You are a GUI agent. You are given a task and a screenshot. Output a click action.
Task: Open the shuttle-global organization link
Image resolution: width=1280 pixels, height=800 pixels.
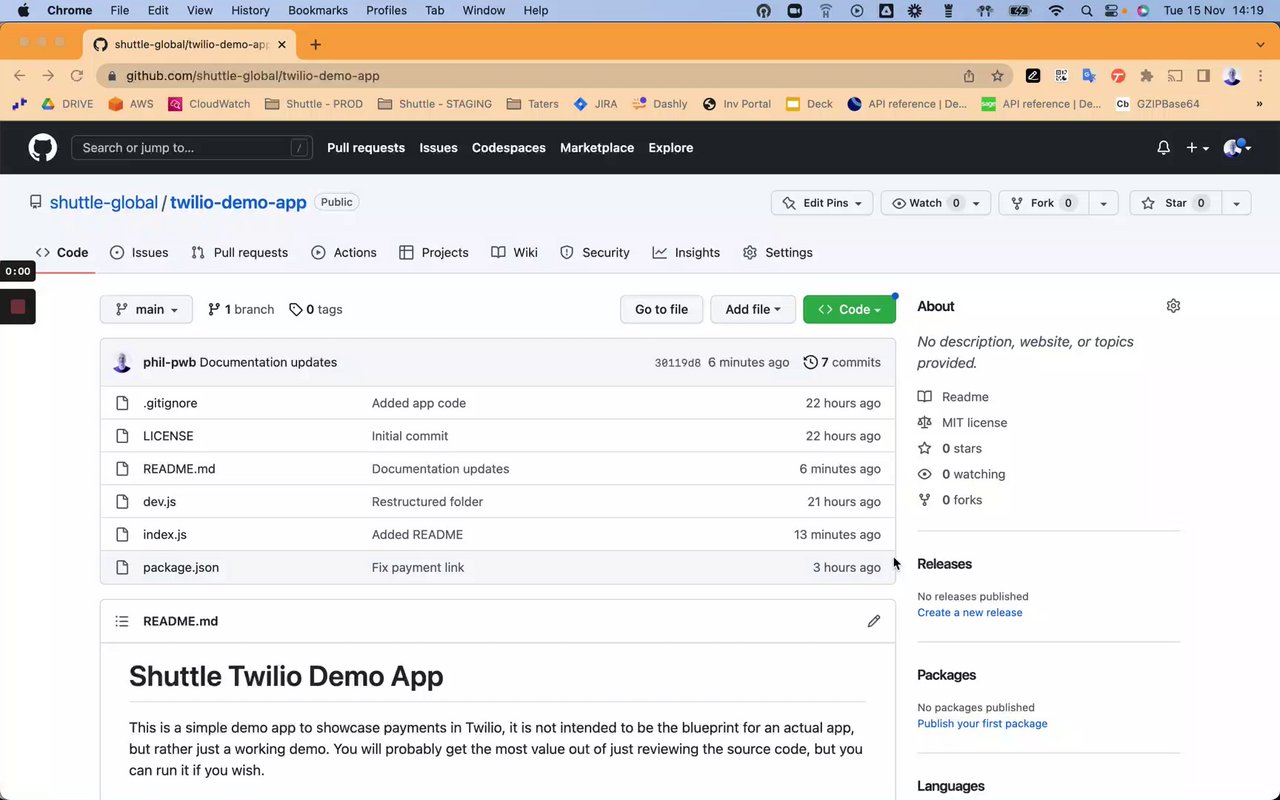point(104,203)
